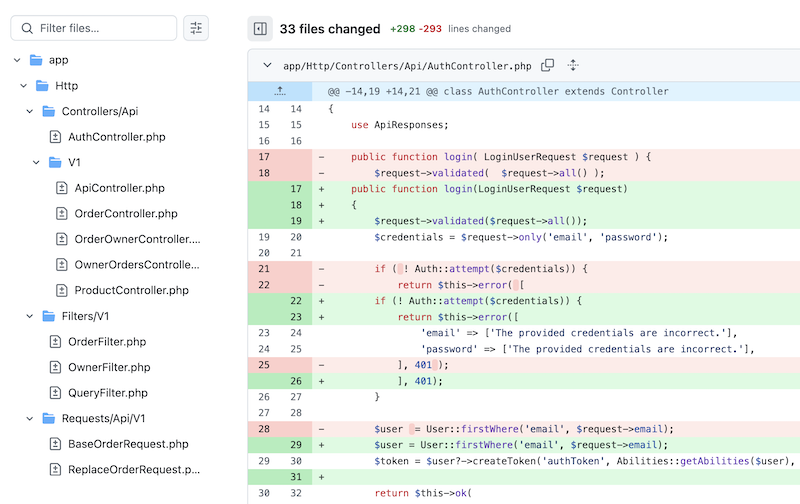
Task: Click the OwnerFilter.php file icon
Action: [56, 367]
